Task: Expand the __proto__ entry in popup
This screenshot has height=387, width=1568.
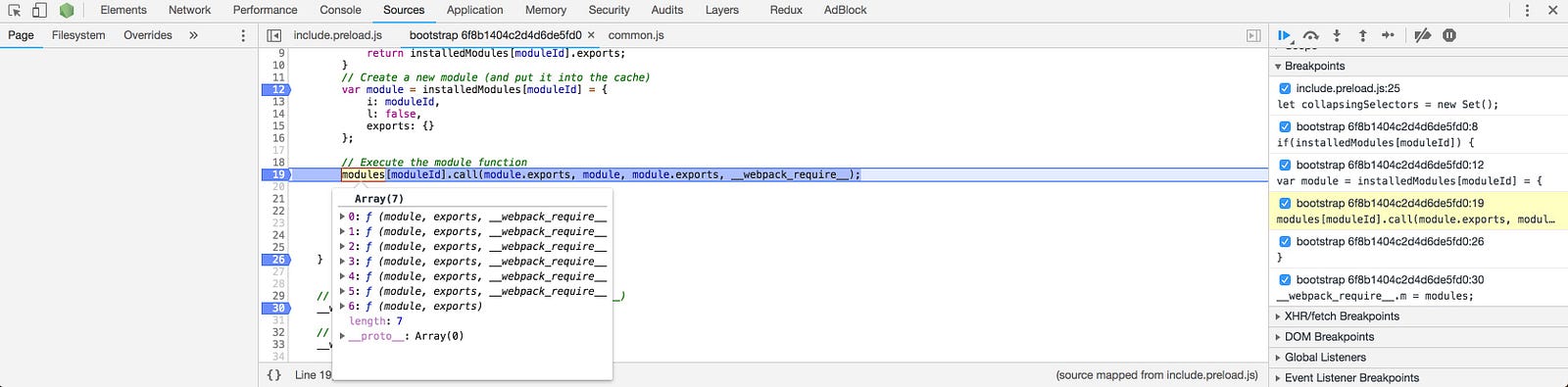Action: coord(342,336)
